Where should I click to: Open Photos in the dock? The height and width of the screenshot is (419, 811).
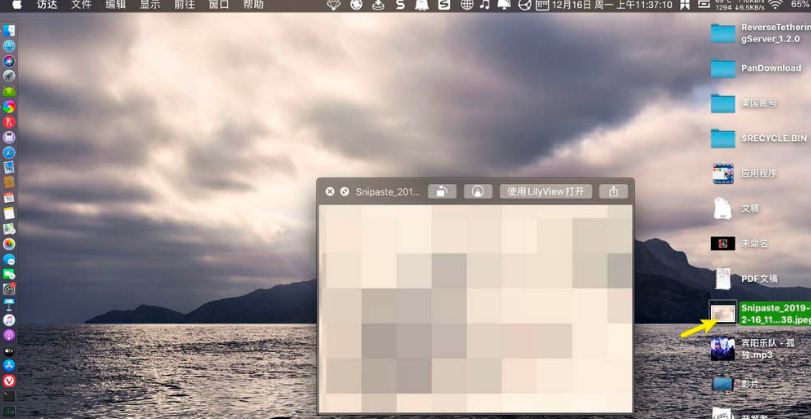(x=9, y=244)
